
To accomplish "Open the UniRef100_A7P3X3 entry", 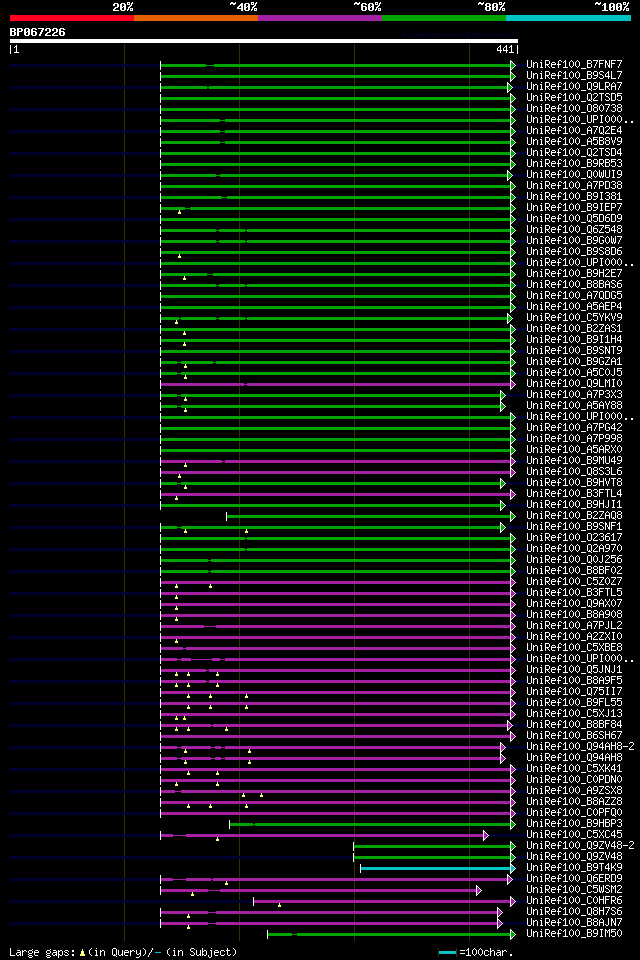I will [574, 395].
